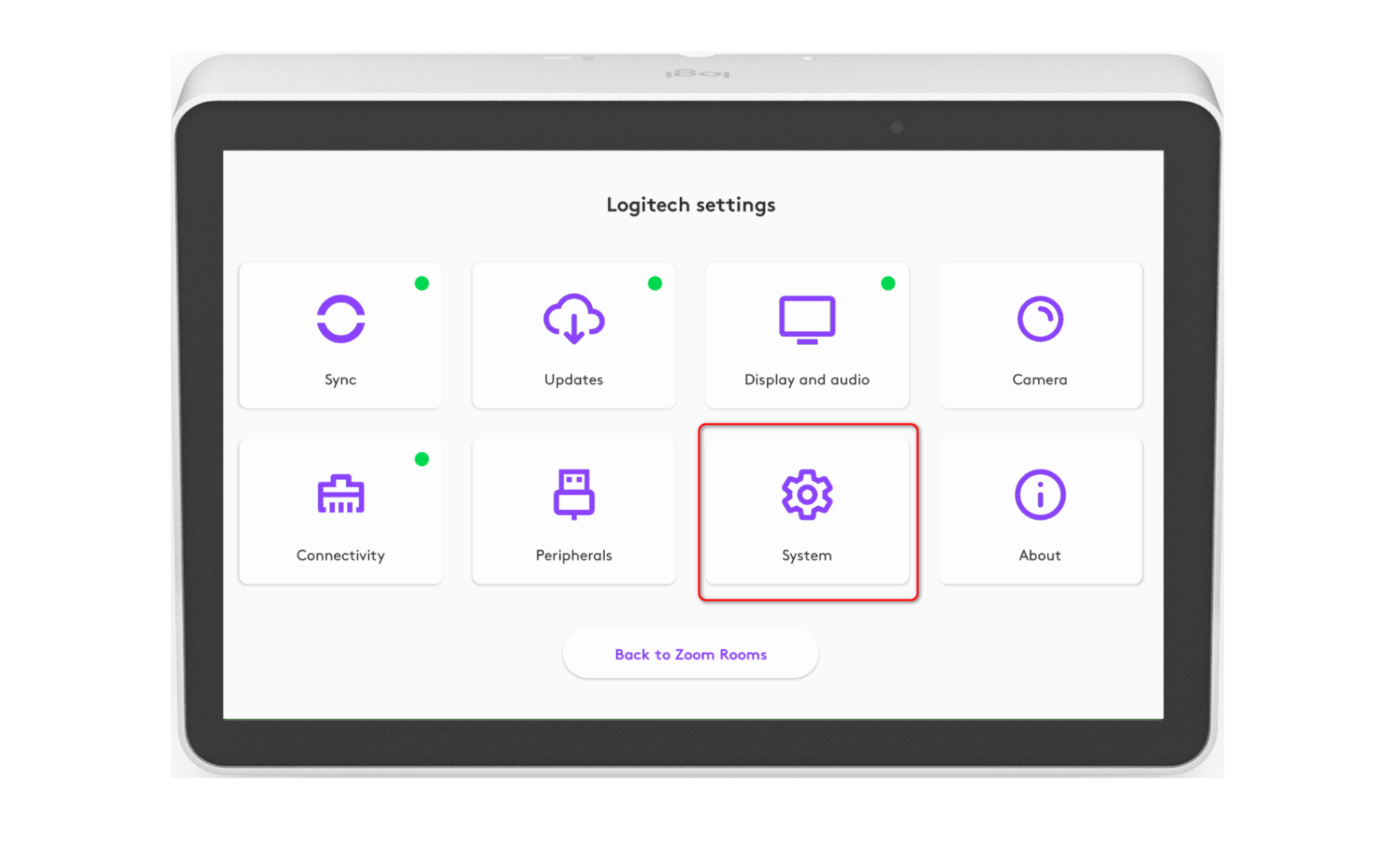The image size is (1384, 868).
Task: Click the System tile label
Action: coord(807,555)
